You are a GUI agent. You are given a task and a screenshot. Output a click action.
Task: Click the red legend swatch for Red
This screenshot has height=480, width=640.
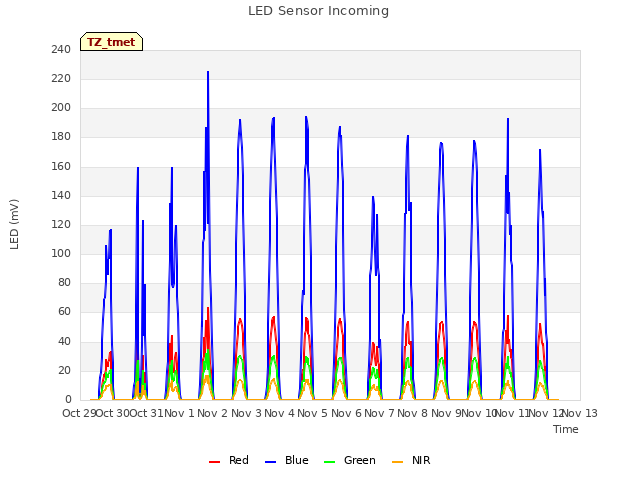coord(214,462)
